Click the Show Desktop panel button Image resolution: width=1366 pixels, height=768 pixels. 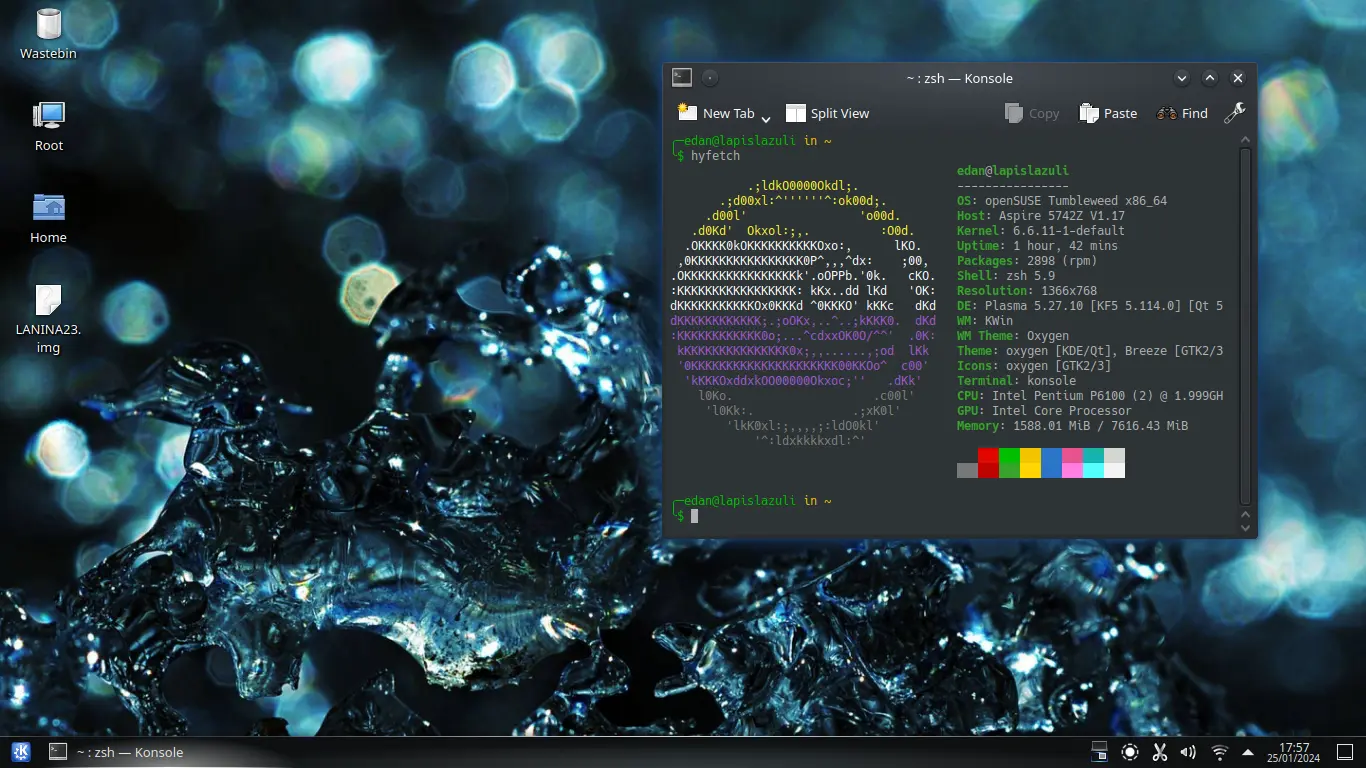coord(1344,752)
